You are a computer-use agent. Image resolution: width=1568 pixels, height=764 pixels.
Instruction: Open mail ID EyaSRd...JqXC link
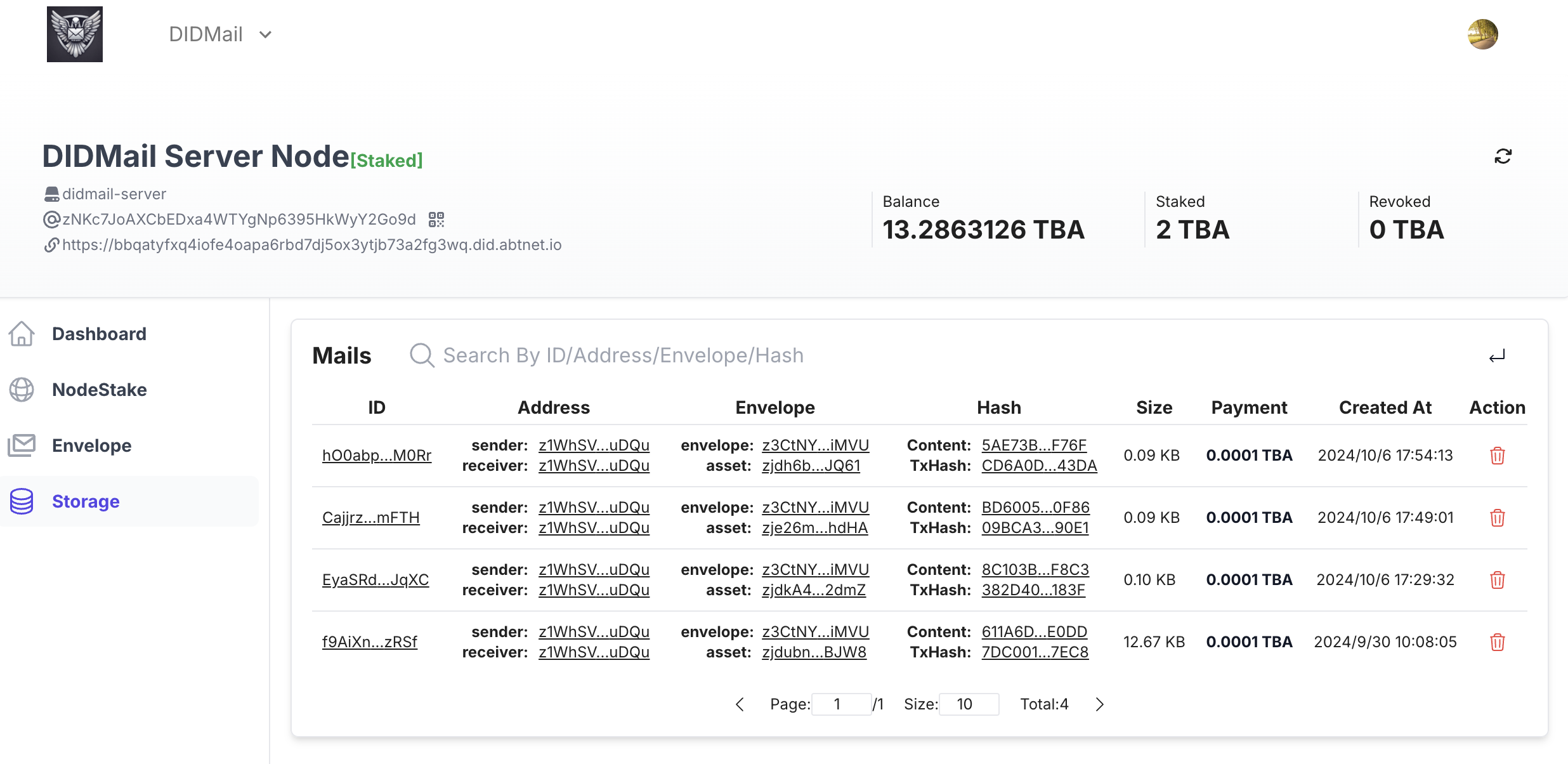375,580
